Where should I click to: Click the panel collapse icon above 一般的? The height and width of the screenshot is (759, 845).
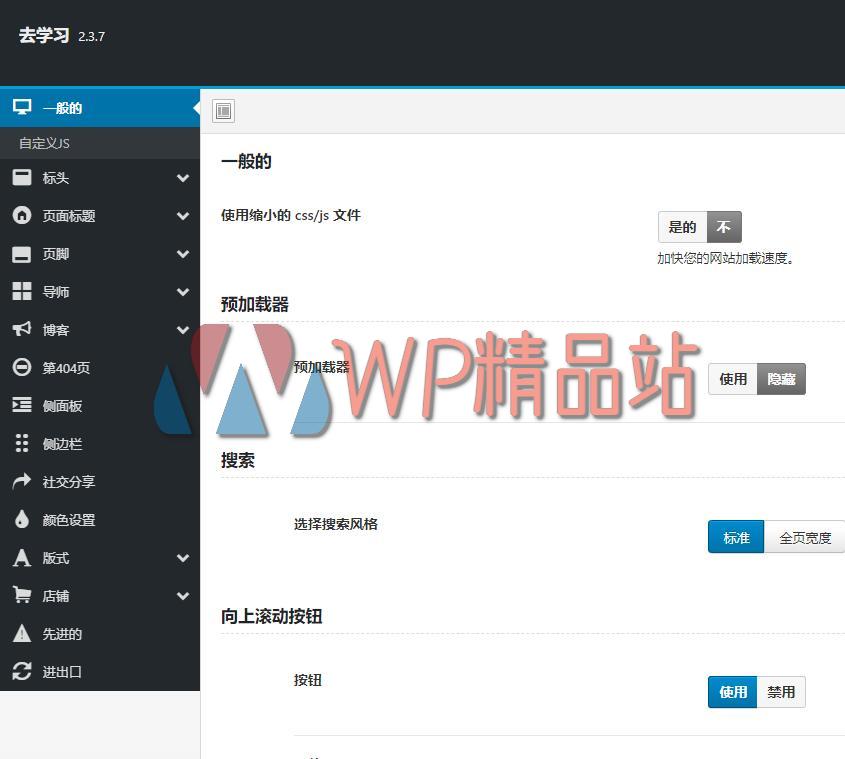click(x=222, y=111)
